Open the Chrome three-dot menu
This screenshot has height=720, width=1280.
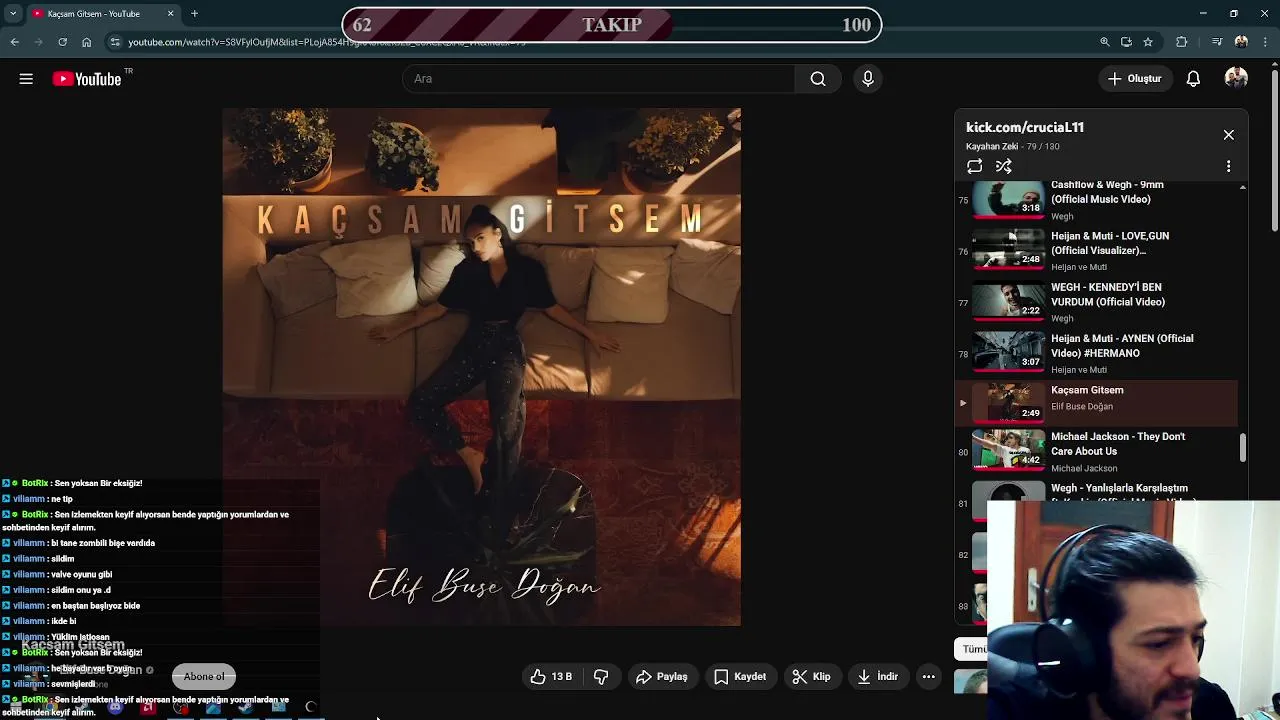(1265, 42)
